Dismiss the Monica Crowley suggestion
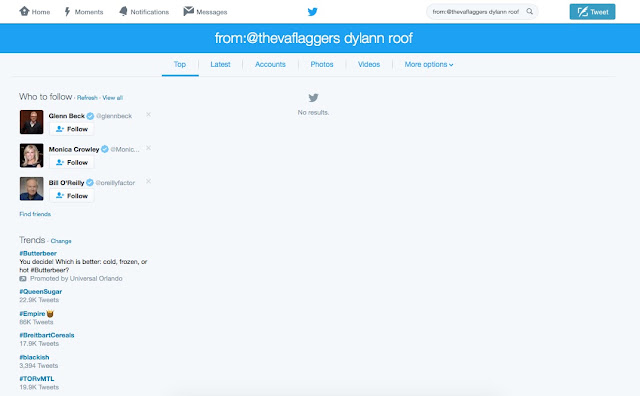Image resolution: width=640 pixels, height=396 pixels. [149, 148]
